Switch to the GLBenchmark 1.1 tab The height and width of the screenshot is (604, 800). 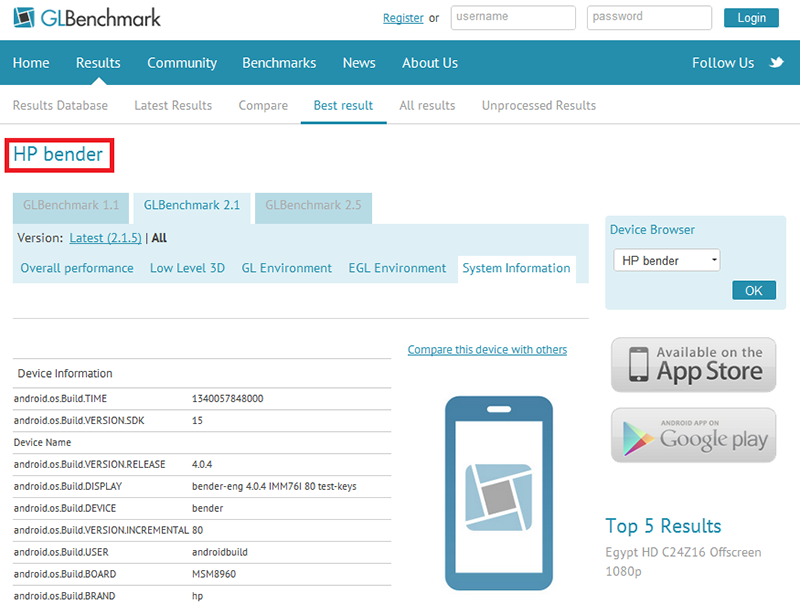point(71,206)
